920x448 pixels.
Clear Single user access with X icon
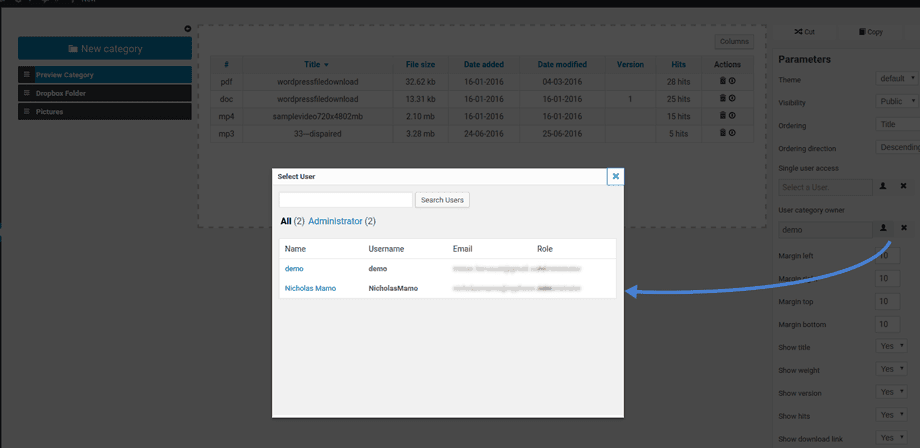coord(903,186)
